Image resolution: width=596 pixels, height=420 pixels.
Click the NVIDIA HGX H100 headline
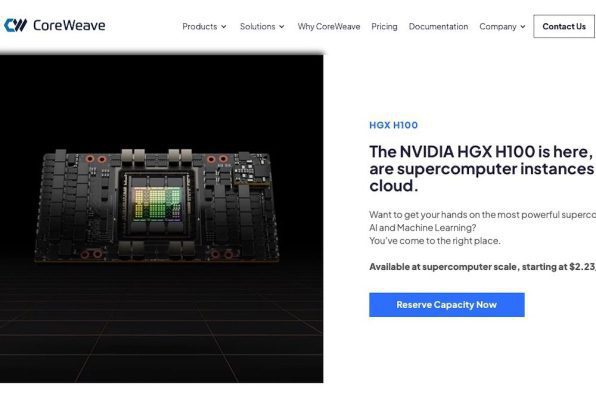pos(482,168)
